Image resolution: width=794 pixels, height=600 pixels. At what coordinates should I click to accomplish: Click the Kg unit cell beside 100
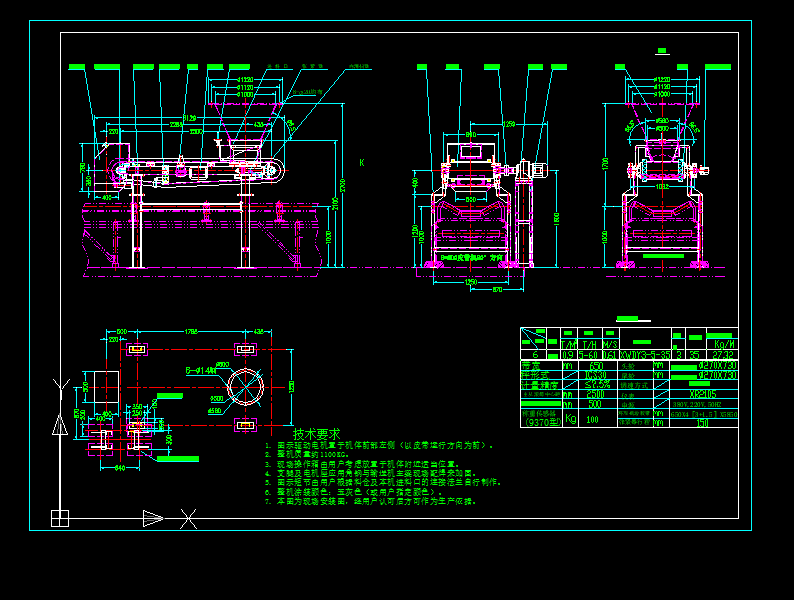point(571,419)
